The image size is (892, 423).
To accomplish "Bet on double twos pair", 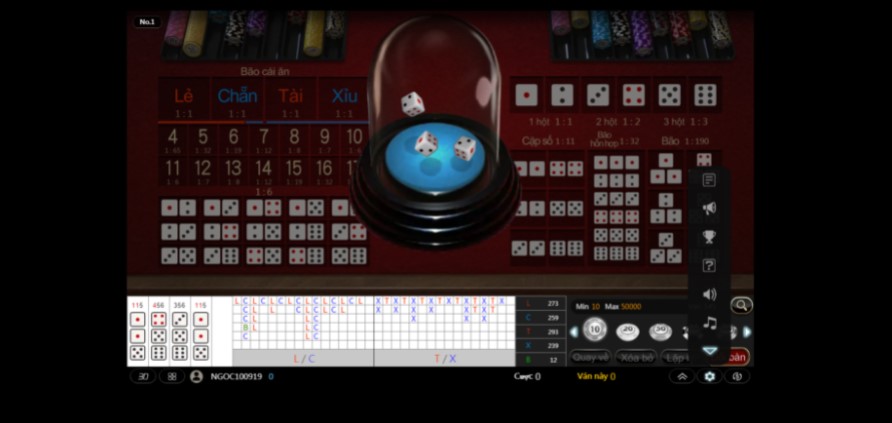I will pos(527,209).
